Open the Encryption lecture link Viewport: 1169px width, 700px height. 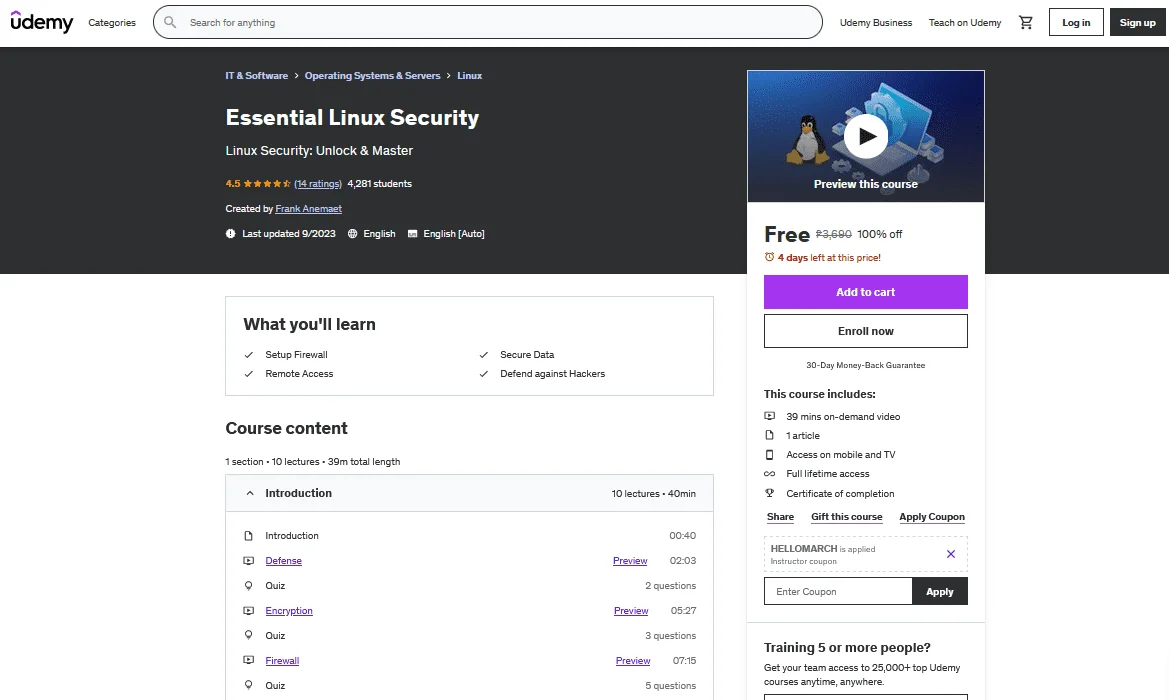click(289, 611)
